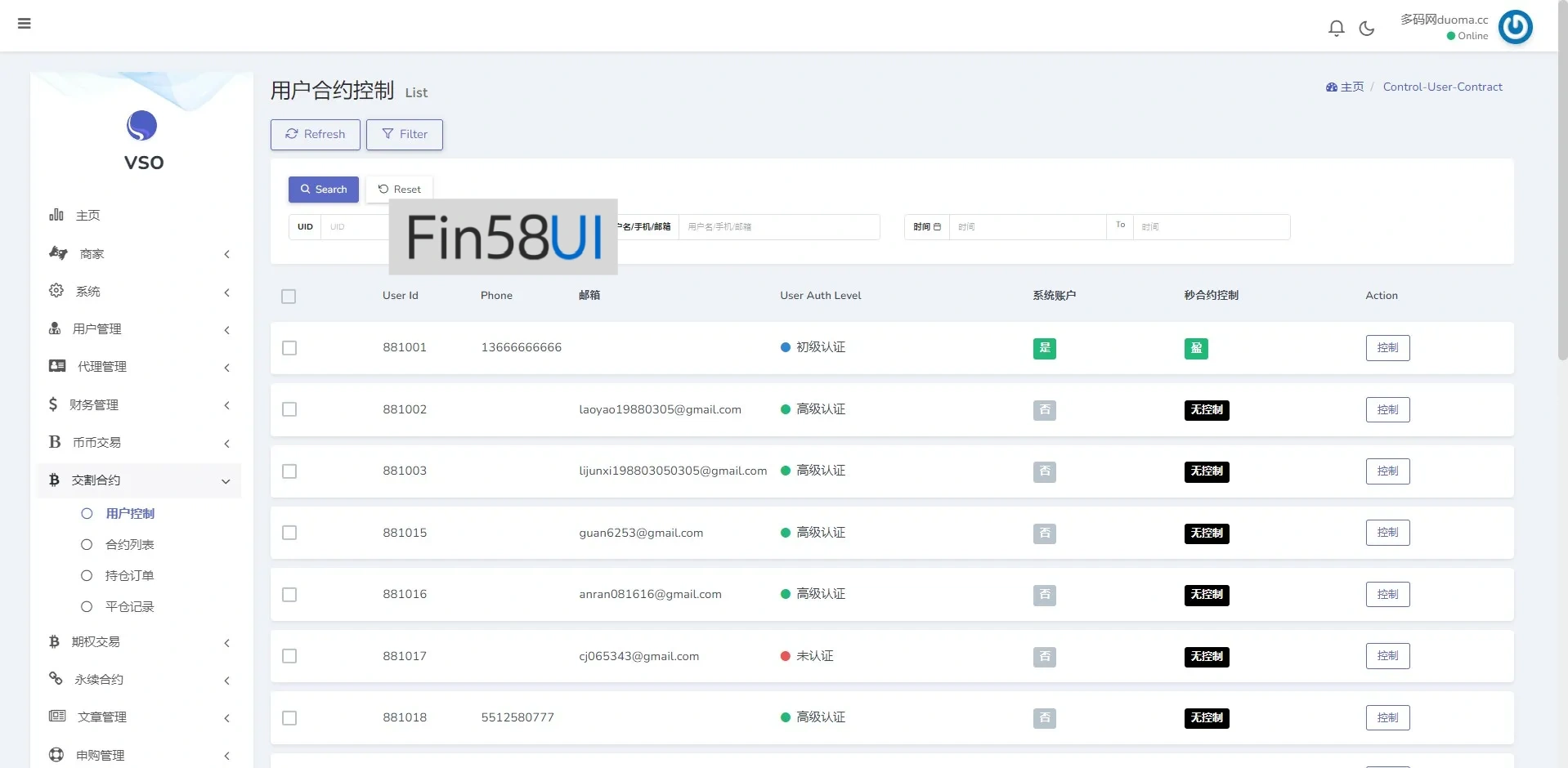Image resolution: width=1568 pixels, height=768 pixels.
Task: Go to 持仓订单 menu item
Action: click(129, 576)
